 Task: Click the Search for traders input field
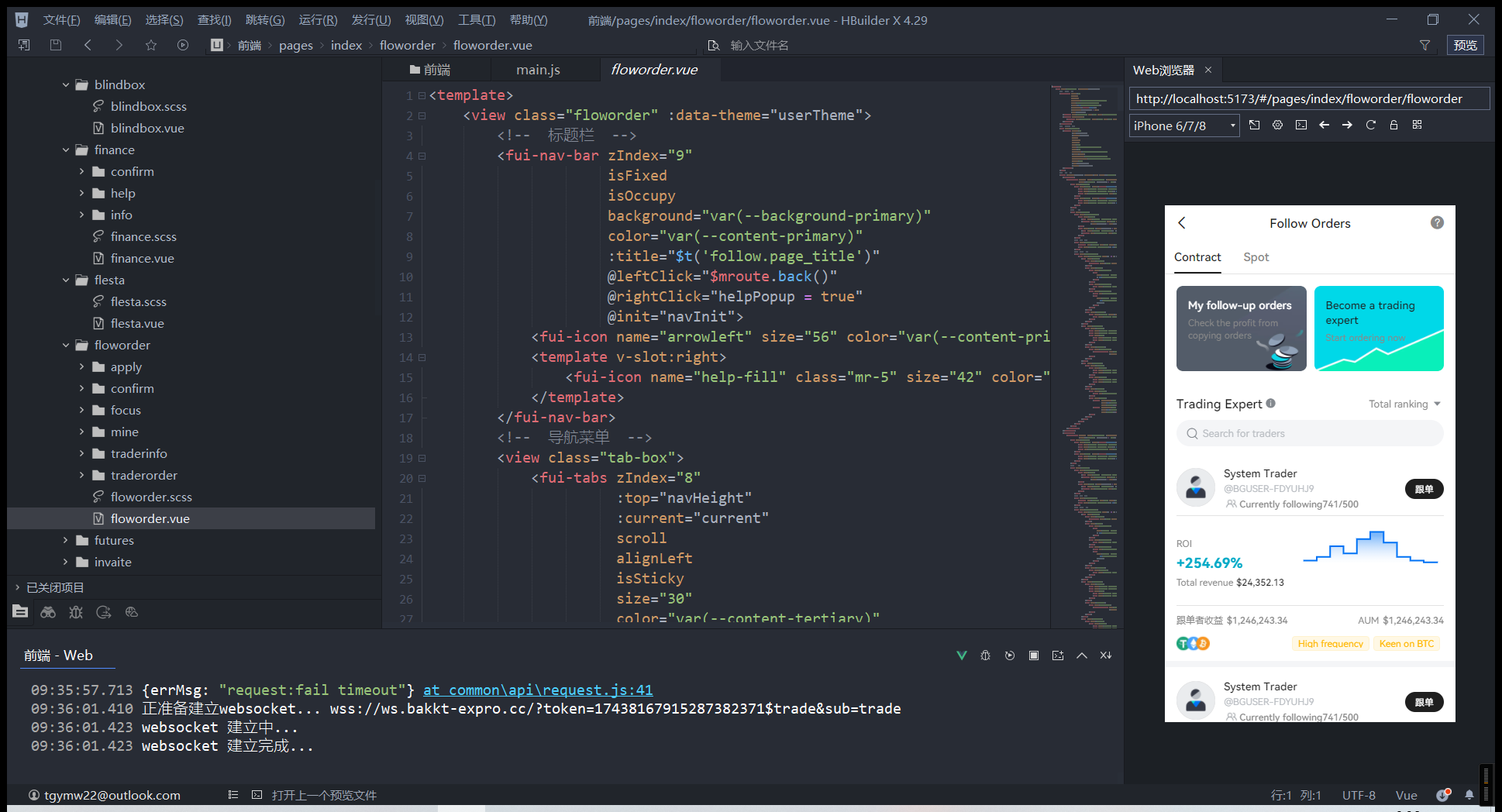click(1310, 433)
